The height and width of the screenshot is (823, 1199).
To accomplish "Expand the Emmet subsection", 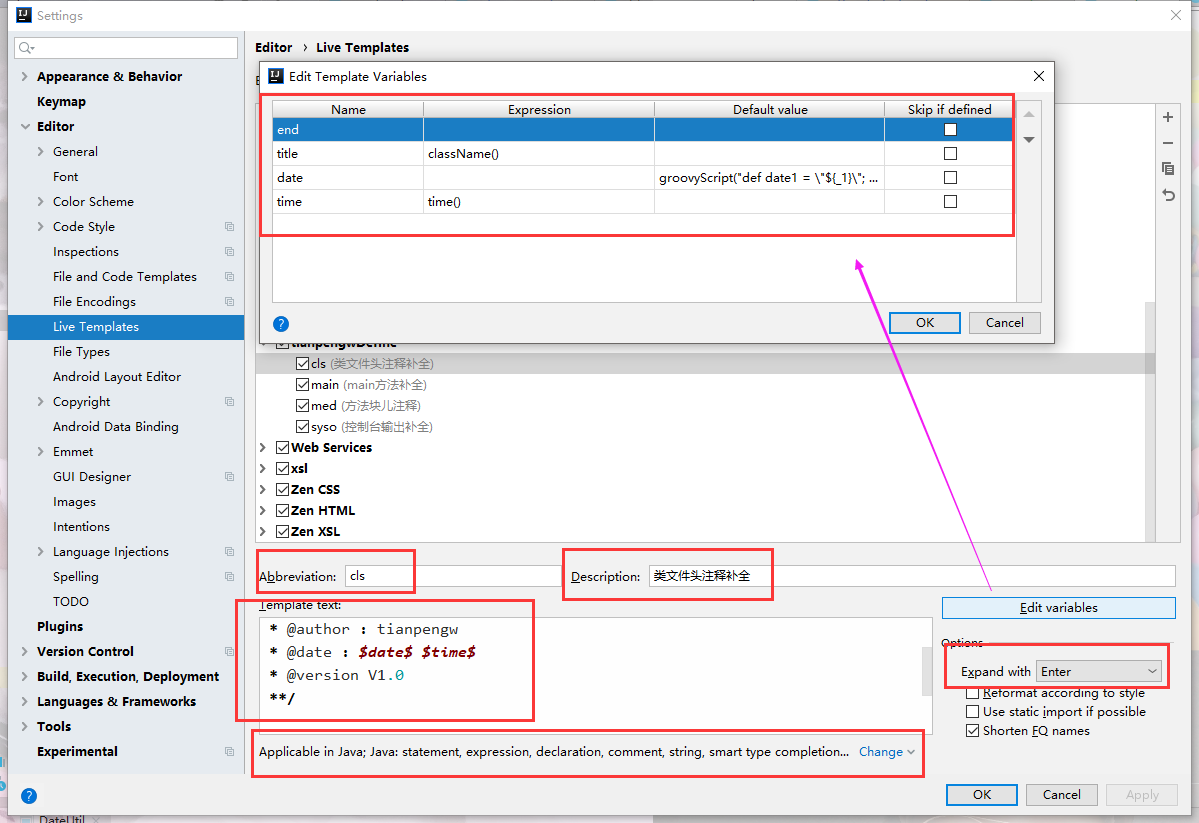I will pyautogui.click(x=41, y=451).
